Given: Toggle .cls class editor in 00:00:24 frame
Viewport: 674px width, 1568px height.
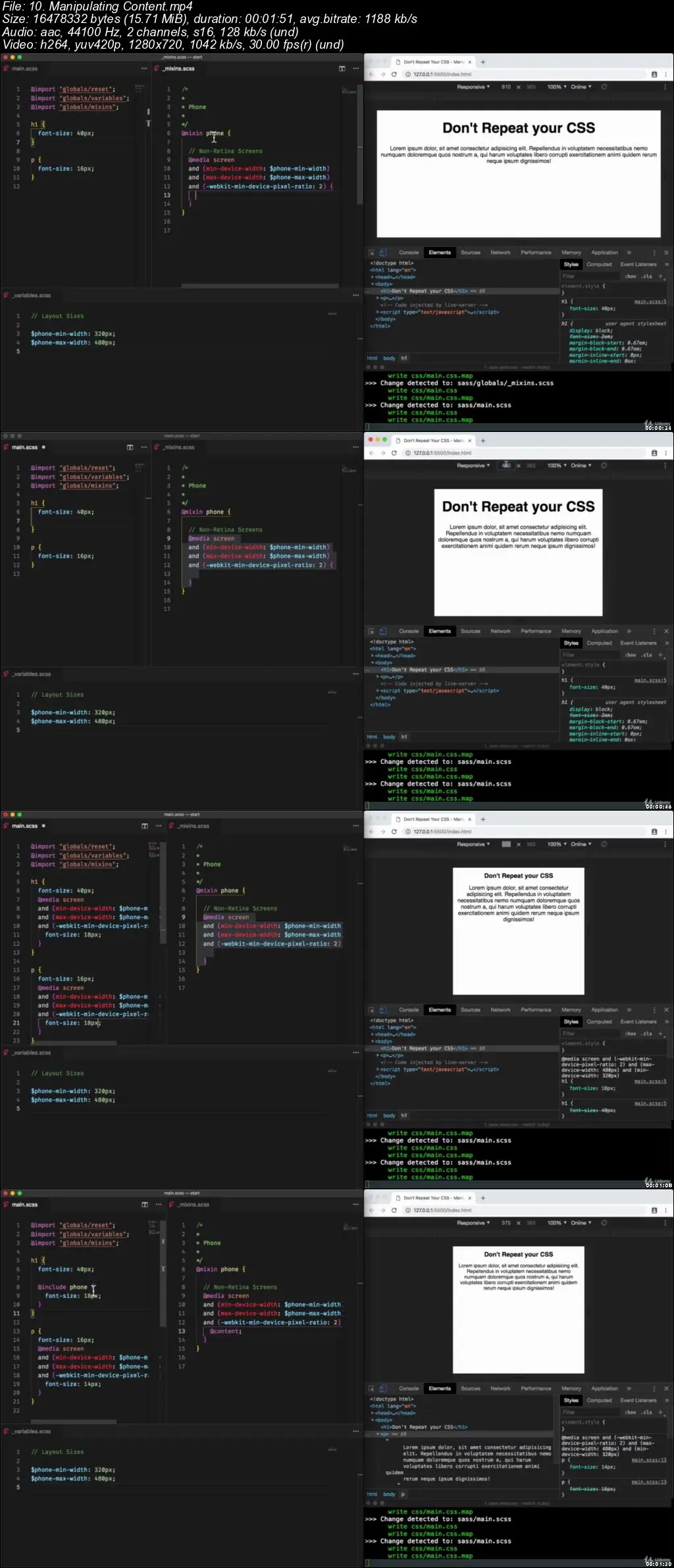Looking at the screenshot, I should pyautogui.click(x=648, y=277).
